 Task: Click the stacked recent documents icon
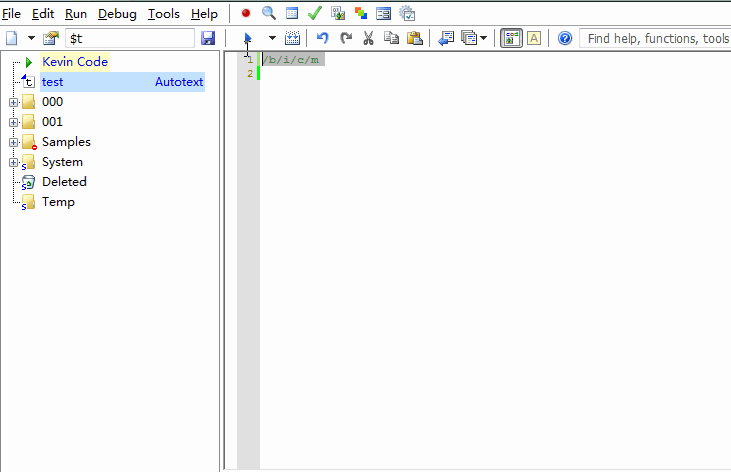click(469, 38)
